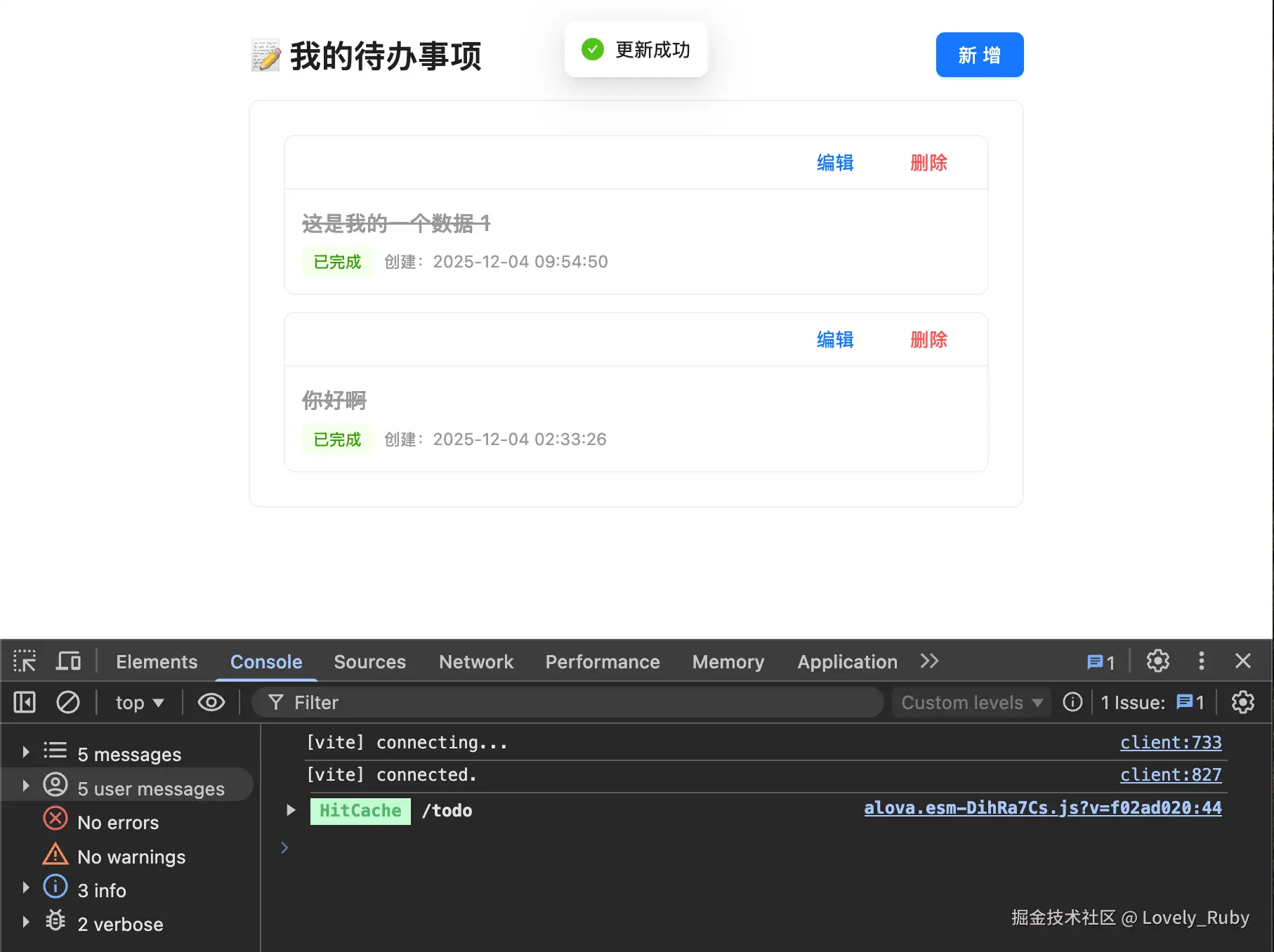Open the three-dot DevTools menu
Image resolution: width=1274 pixels, height=952 pixels.
[x=1202, y=661]
